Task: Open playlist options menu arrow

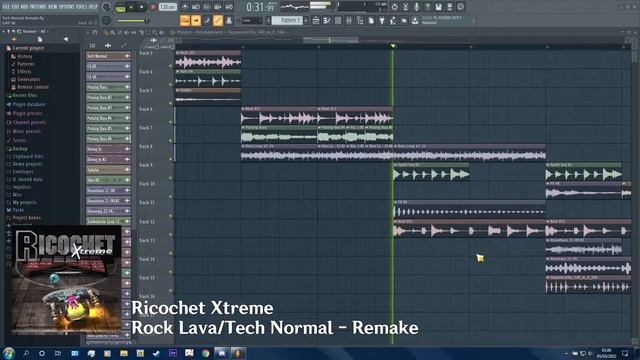Action: tap(88, 32)
